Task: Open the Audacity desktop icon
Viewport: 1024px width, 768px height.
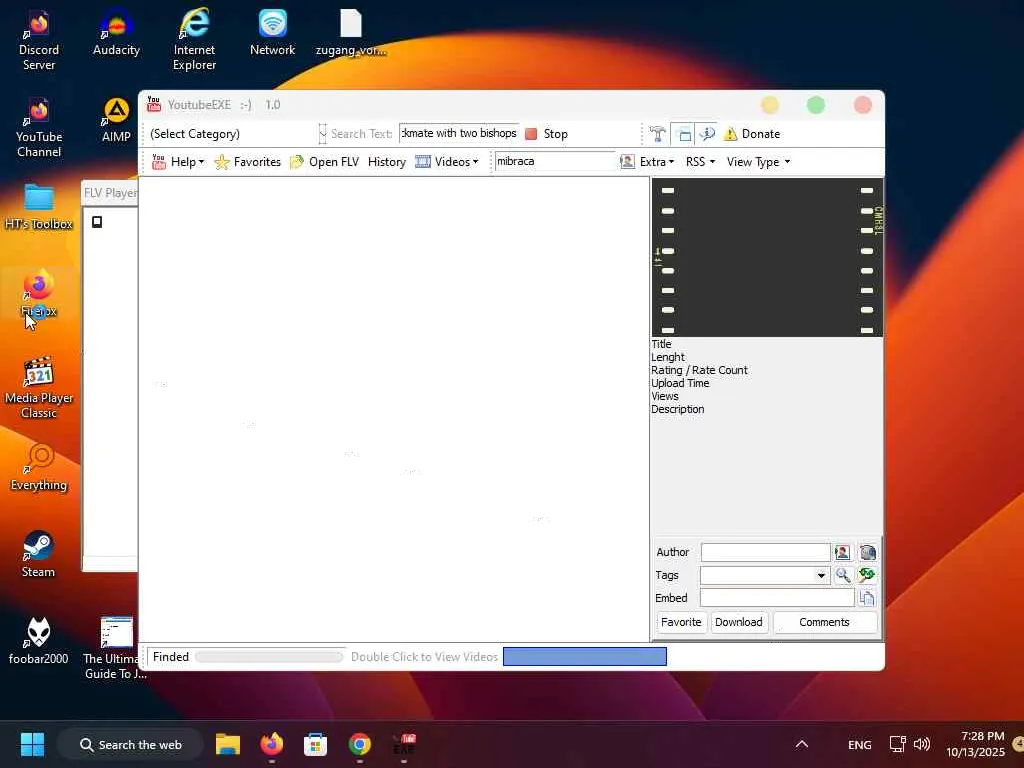Action: tap(116, 34)
